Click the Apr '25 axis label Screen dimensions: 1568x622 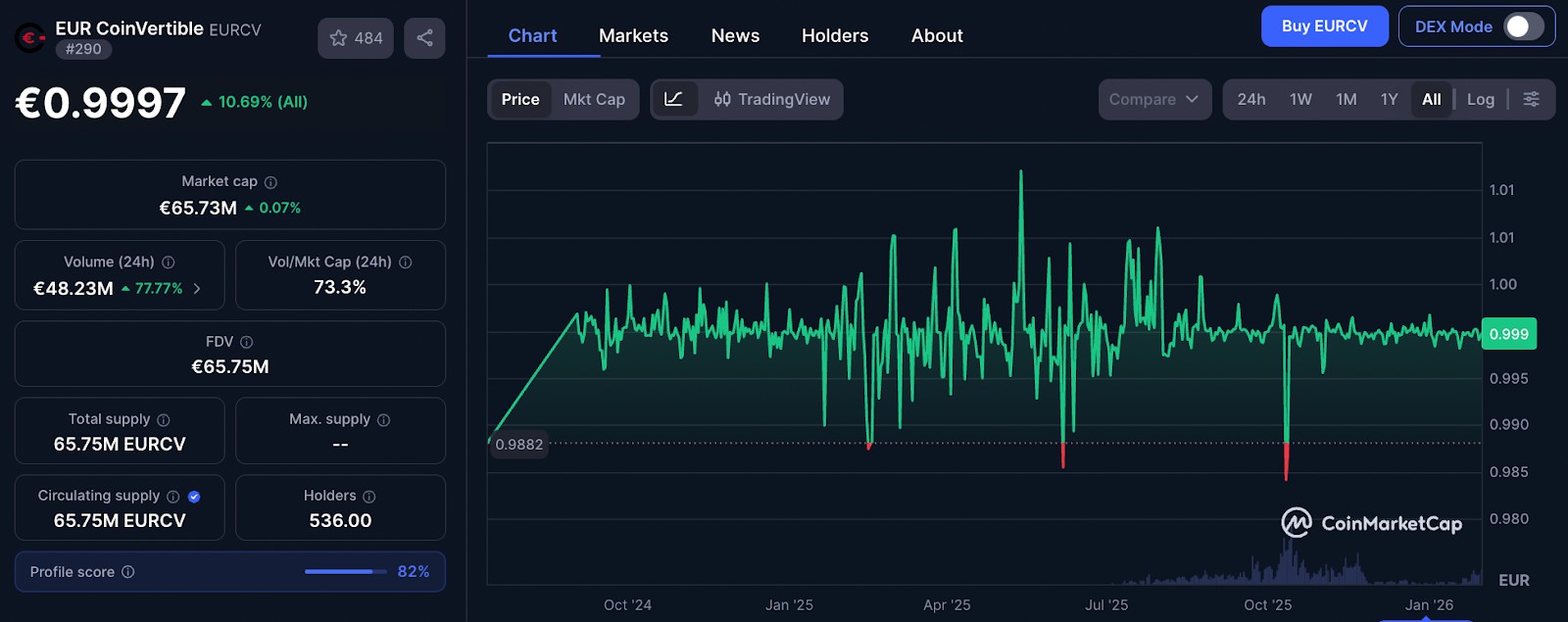click(947, 605)
